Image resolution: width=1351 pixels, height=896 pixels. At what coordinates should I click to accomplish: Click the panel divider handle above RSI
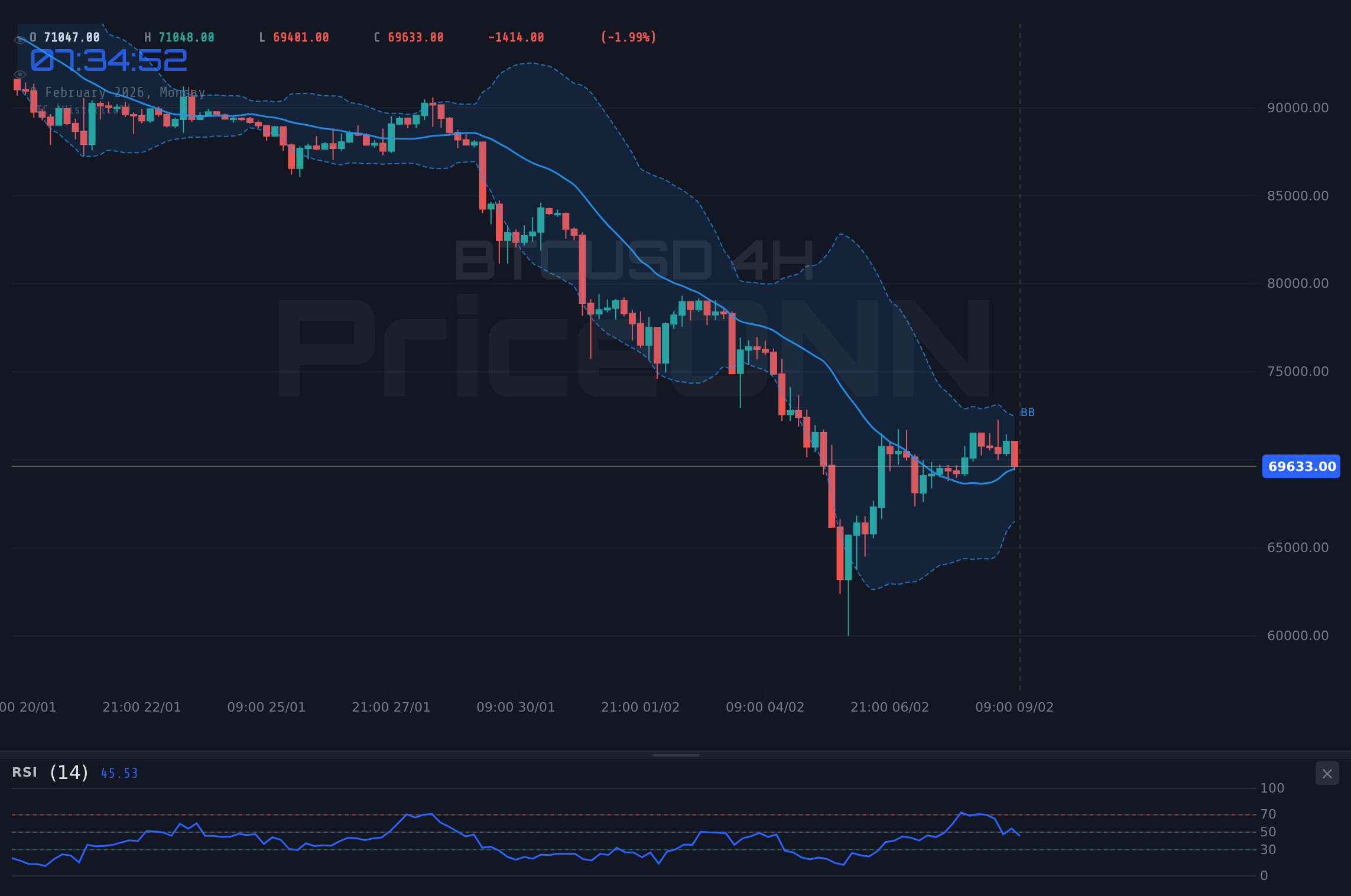[675, 755]
